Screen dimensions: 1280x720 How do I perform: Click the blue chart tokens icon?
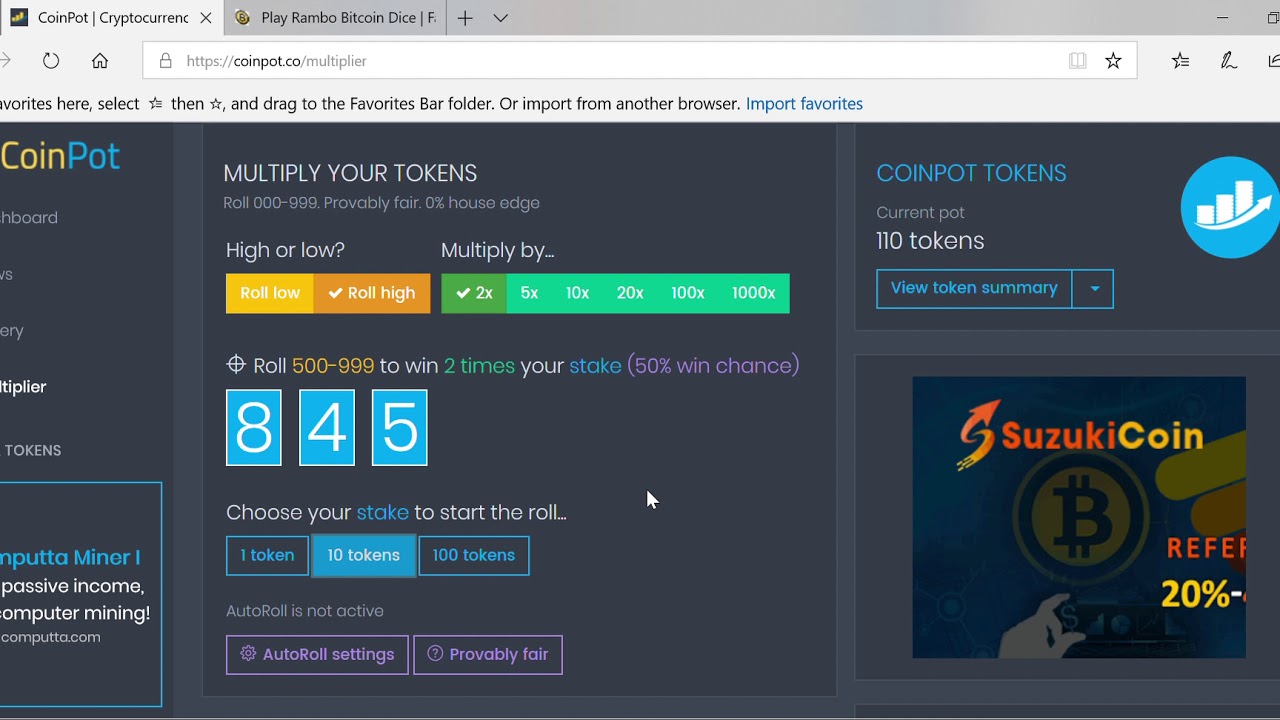pyautogui.click(x=1230, y=207)
